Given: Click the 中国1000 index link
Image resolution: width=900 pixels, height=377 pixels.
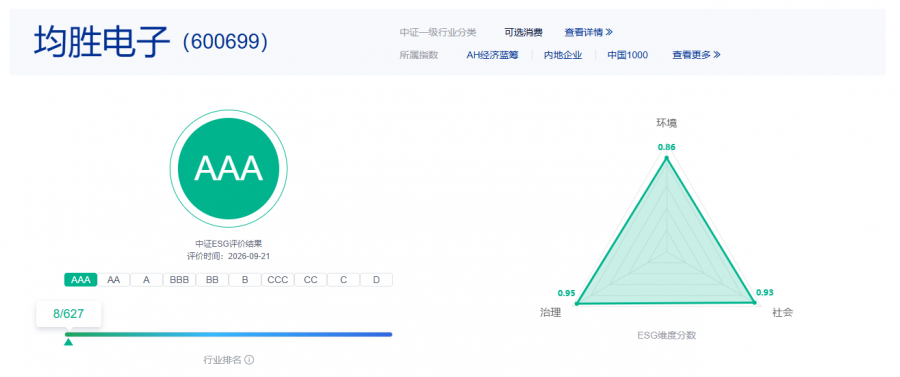Looking at the screenshot, I should 627,55.
